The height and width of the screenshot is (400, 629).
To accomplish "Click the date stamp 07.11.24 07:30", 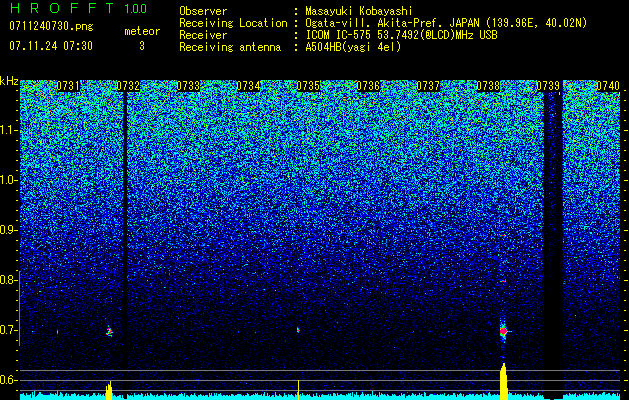I will tap(51, 46).
